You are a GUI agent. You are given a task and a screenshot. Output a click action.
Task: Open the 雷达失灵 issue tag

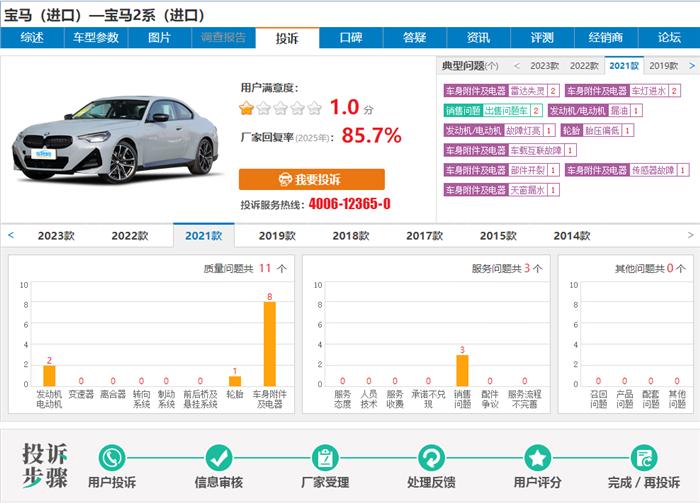click(501, 91)
